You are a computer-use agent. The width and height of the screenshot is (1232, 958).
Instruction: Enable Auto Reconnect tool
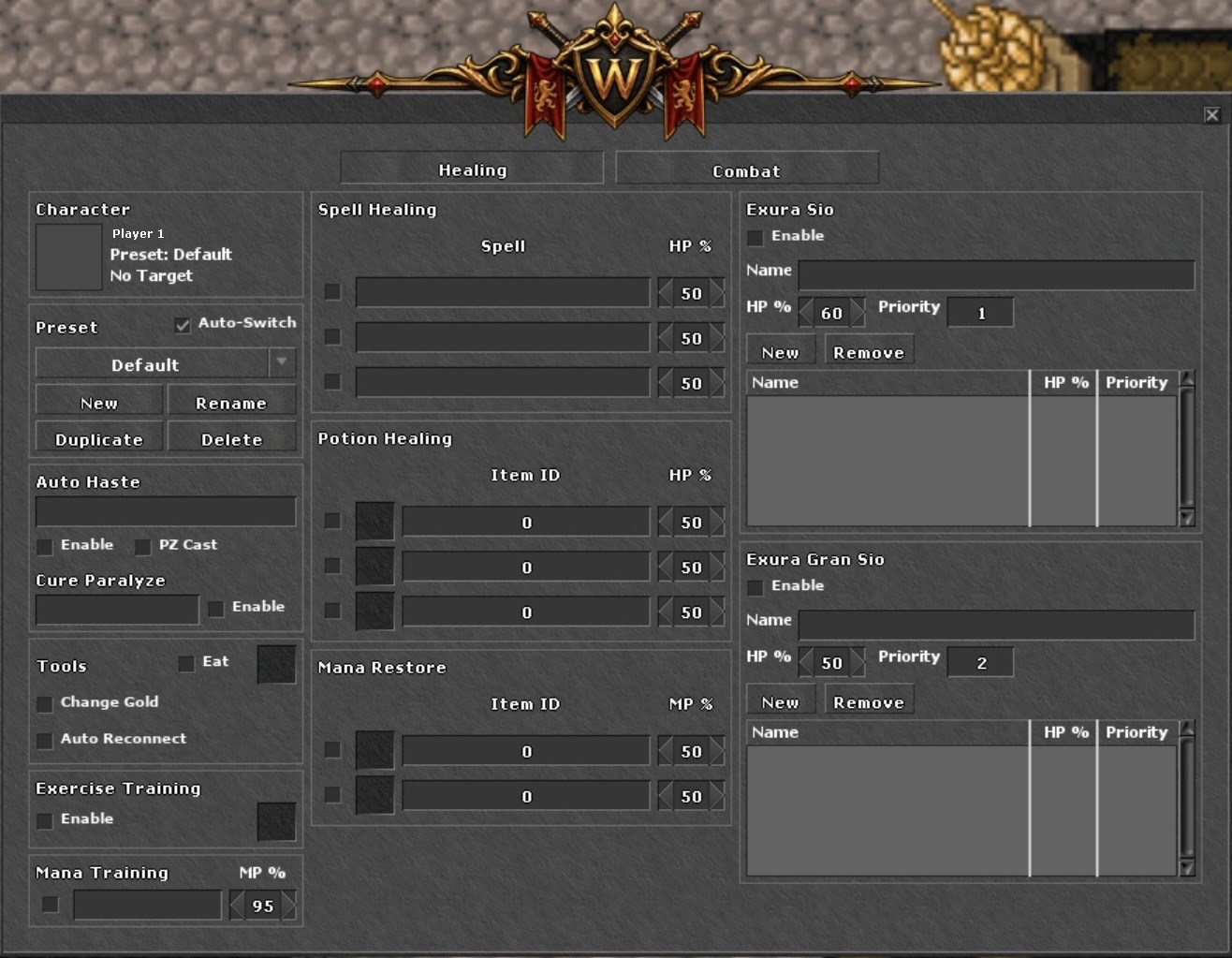[44, 740]
